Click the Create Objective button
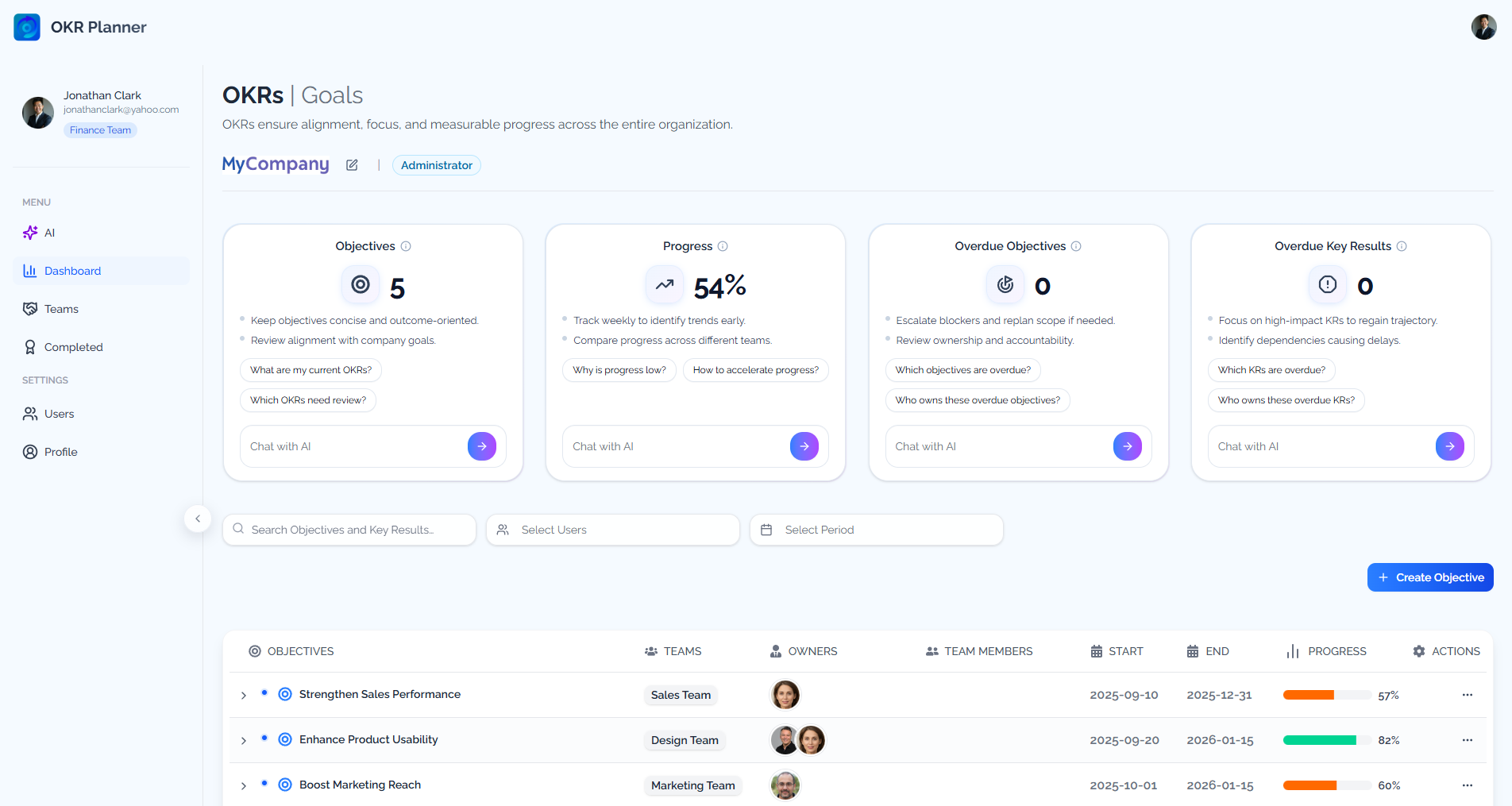The image size is (1512, 806). [1429, 577]
